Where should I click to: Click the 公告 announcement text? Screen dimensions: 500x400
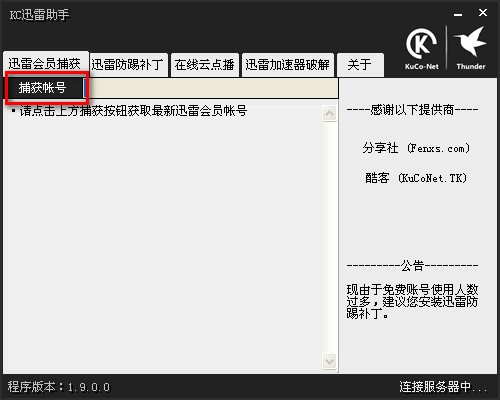pos(412,302)
